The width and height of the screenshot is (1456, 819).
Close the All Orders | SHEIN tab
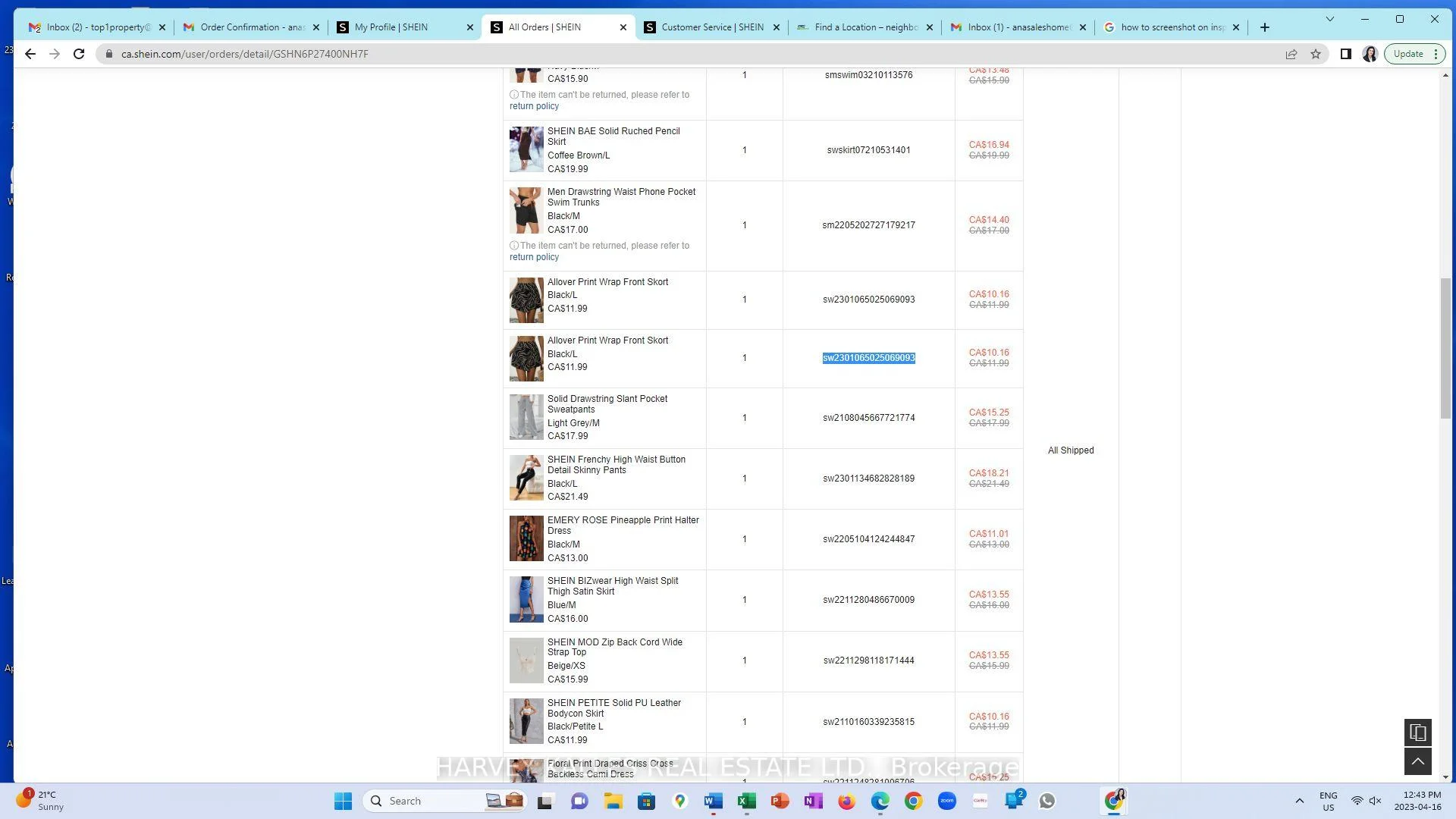point(623,27)
